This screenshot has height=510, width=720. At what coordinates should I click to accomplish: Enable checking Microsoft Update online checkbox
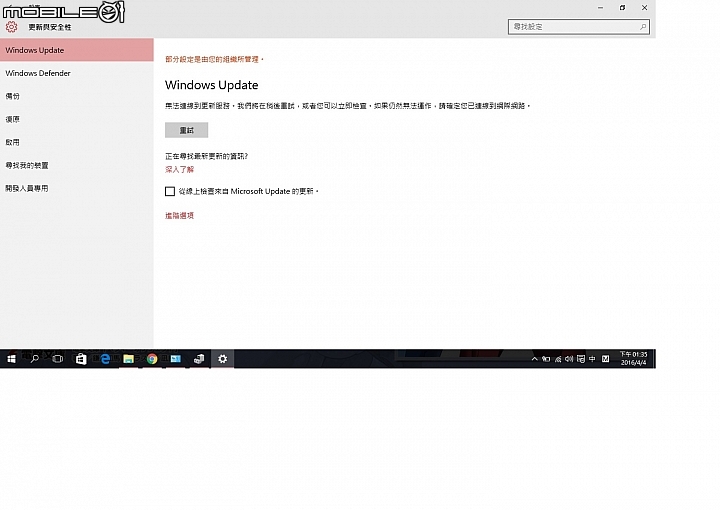[x=170, y=191]
